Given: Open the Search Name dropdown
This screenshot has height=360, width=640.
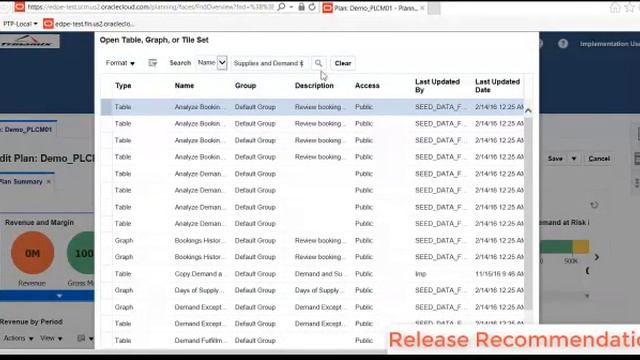Looking at the screenshot, I should [x=222, y=63].
